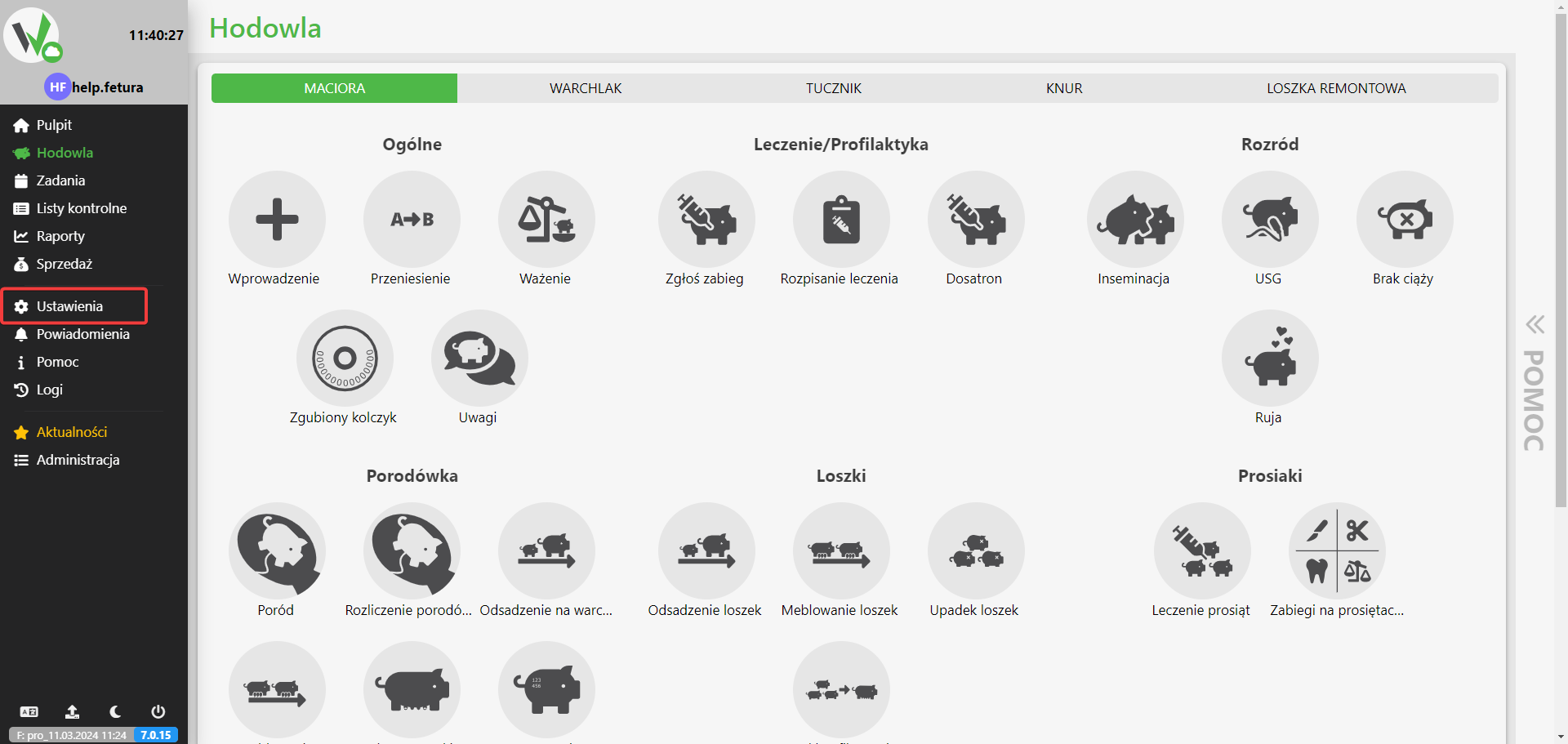Expand the POMOC help side panel
The height and width of the screenshot is (744, 1568).
click(1535, 384)
